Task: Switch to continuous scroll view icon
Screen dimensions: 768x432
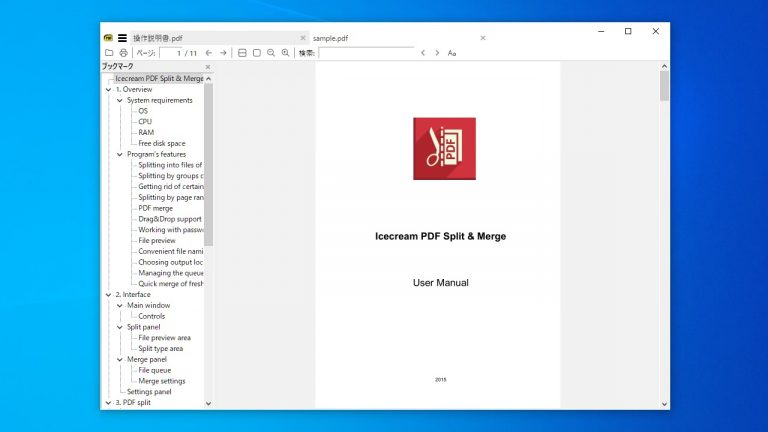Action: [x=242, y=53]
